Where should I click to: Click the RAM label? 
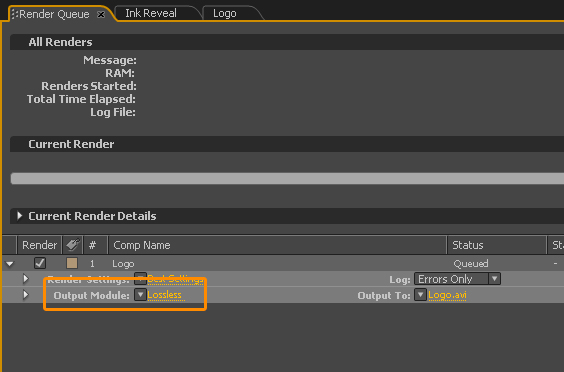[x=120, y=73]
